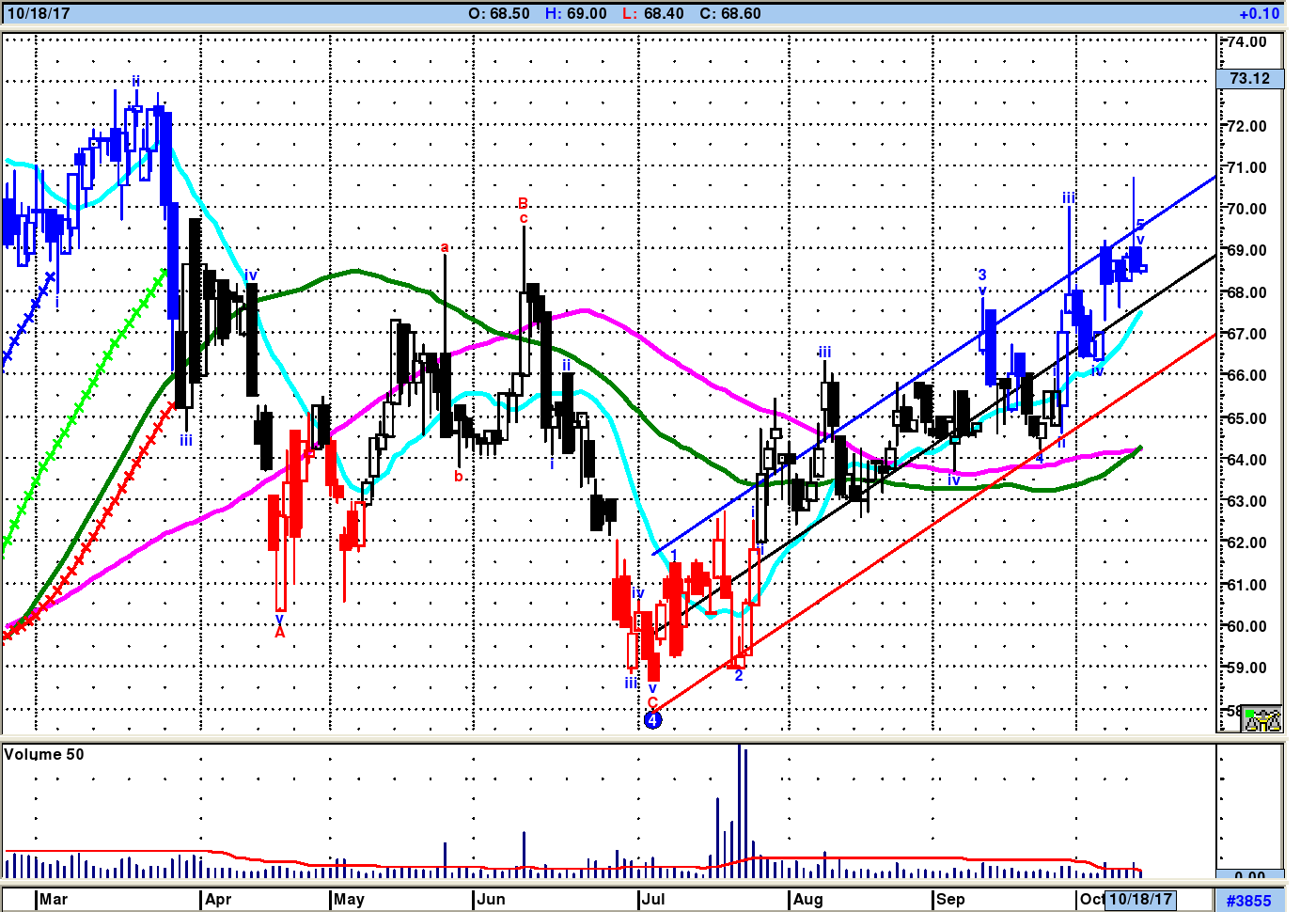Click the Apr label on the time axis
Viewport: 1316px width, 912px height.
click(x=218, y=899)
